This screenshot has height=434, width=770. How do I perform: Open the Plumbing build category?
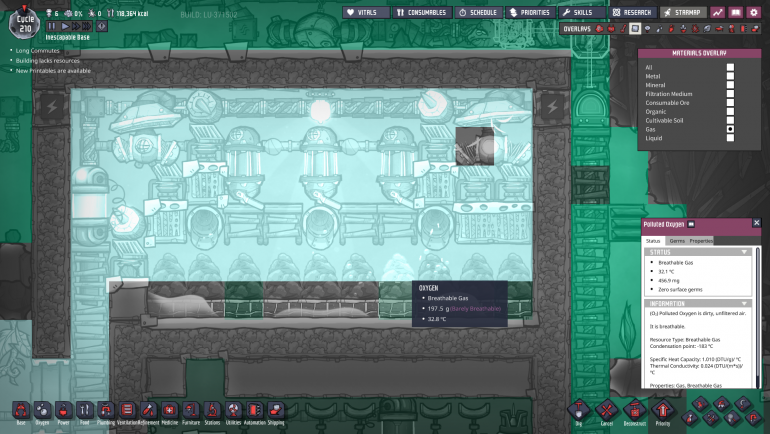[106, 410]
